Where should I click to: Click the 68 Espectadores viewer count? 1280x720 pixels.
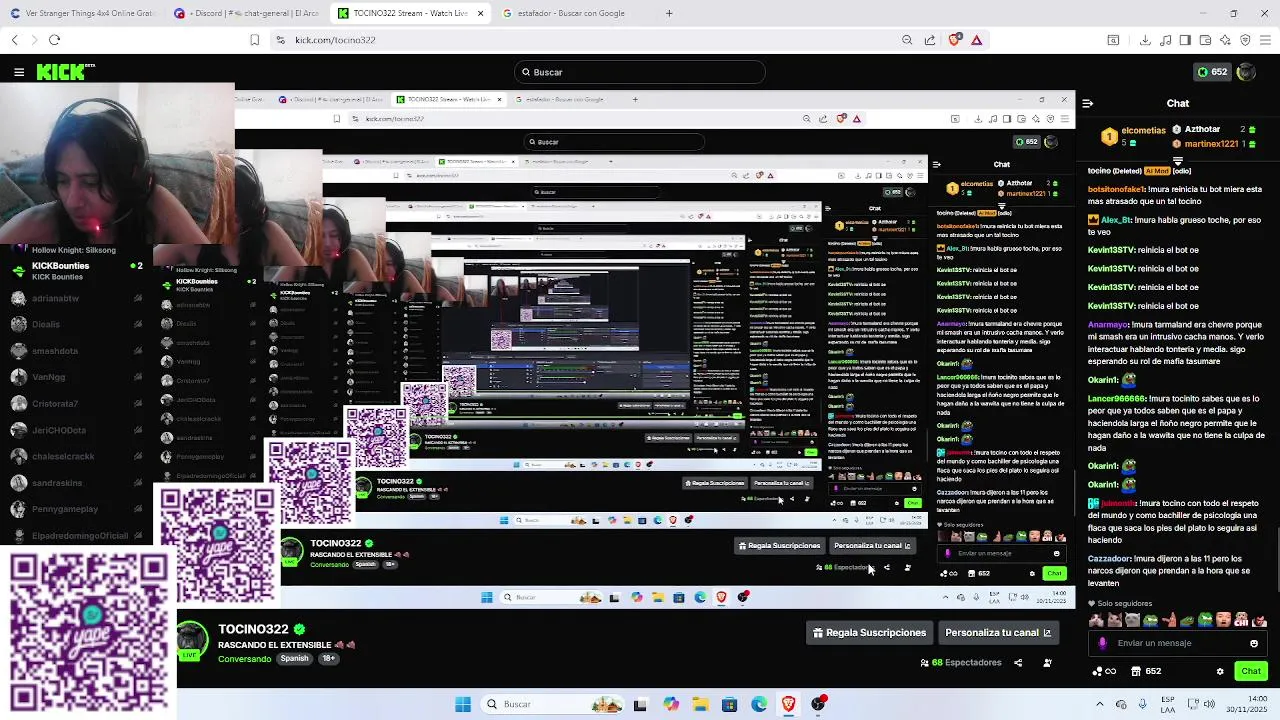pyautogui.click(x=960, y=662)
